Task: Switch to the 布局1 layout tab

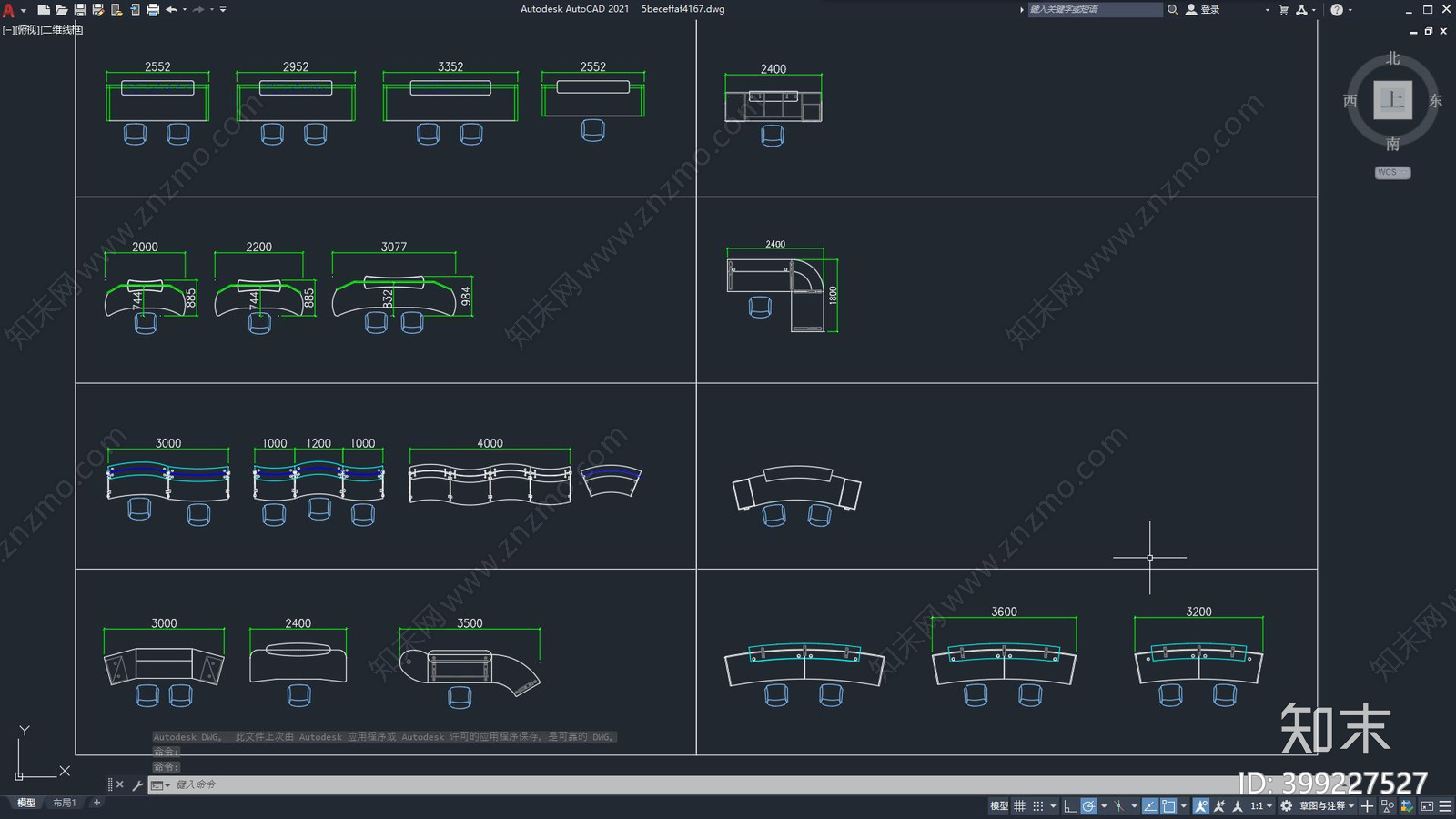Action: [64, 803]
